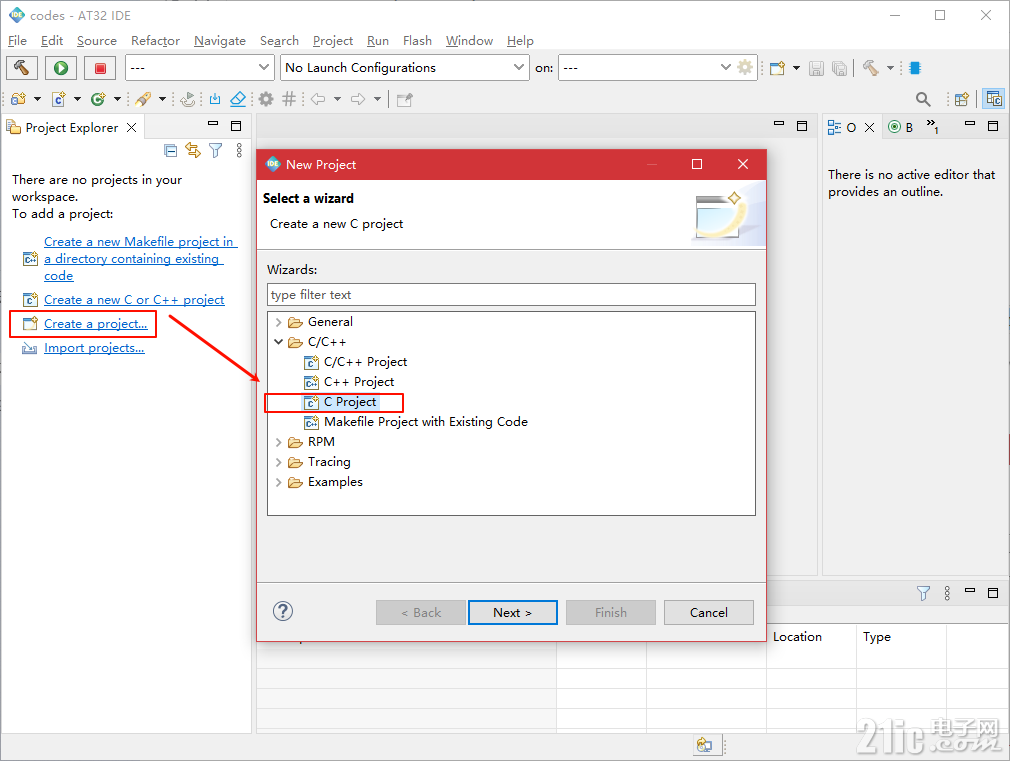
Task: Click the green New Class toolbar icon
Action: pos(98,99)
